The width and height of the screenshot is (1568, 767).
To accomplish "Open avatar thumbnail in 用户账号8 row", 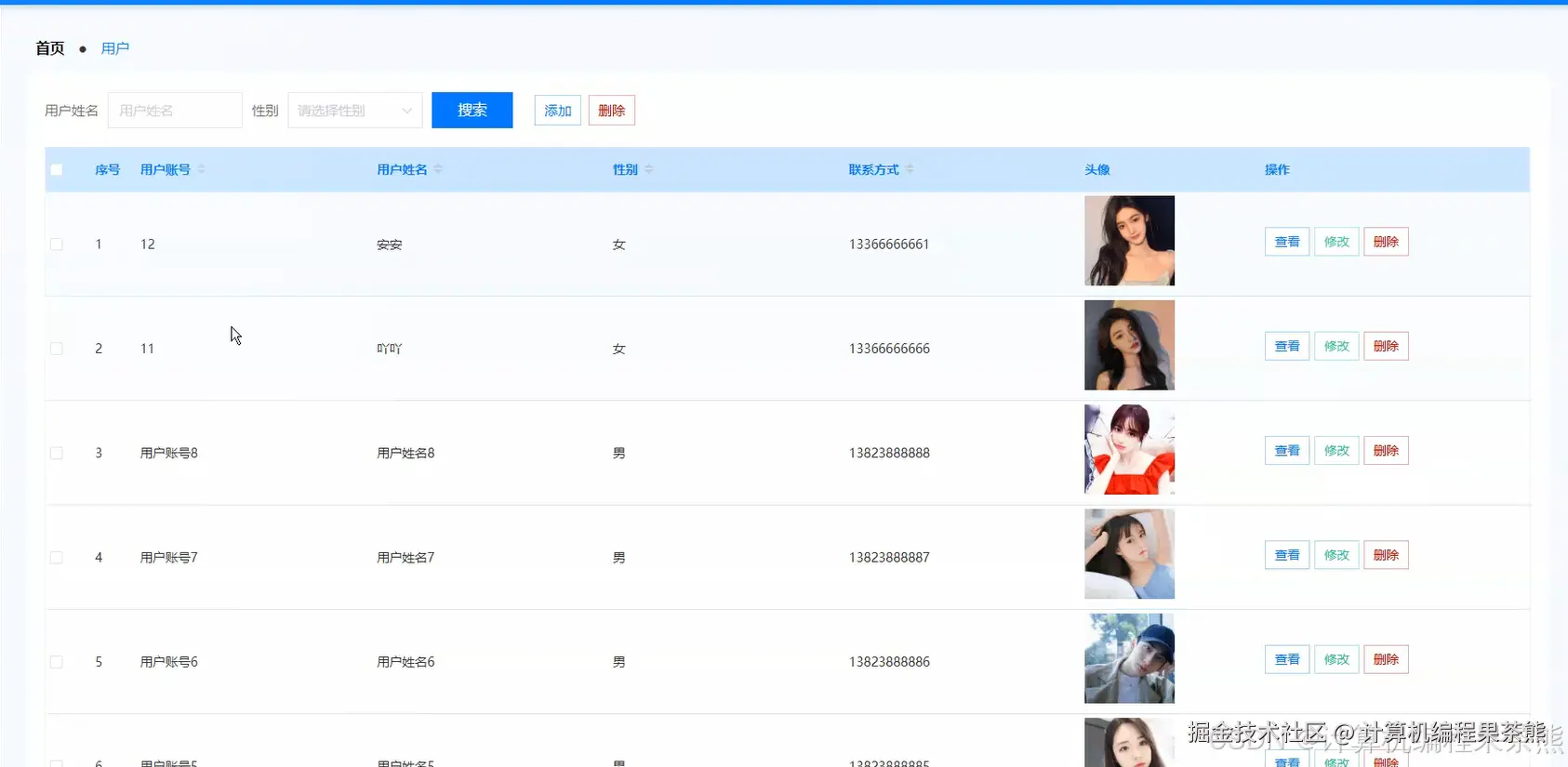I will [1129, 449].
